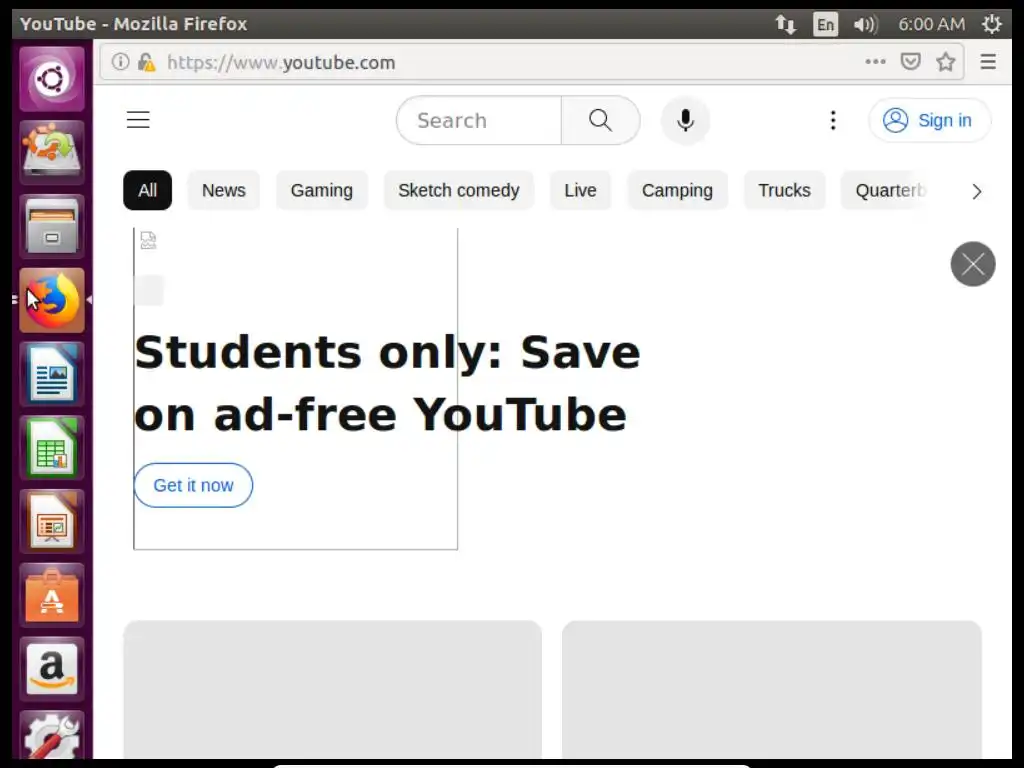1024x768 pixels.
Task: Open the second video thumbnail placeholder
Action: pyautogui.click(x=771, y=690)
